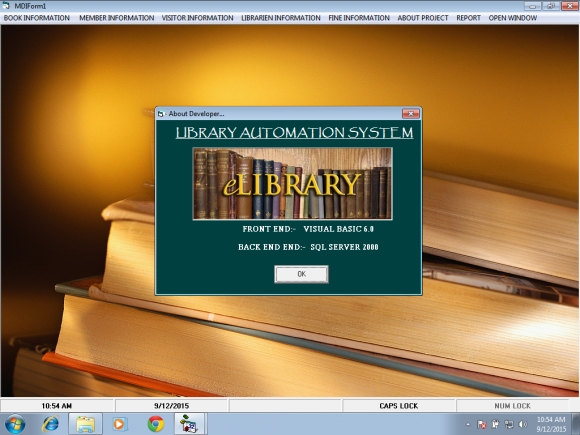Launch Internet Explorer from the taskbar
Viewport: 580px width, 435px height.
[x=51, y=424]
